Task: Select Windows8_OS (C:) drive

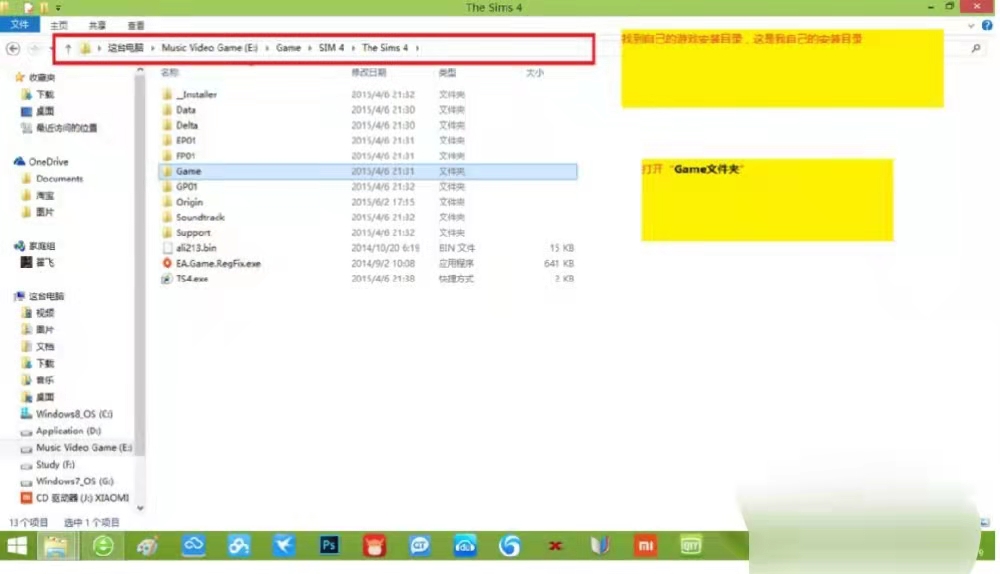Action: pos(67,414)
